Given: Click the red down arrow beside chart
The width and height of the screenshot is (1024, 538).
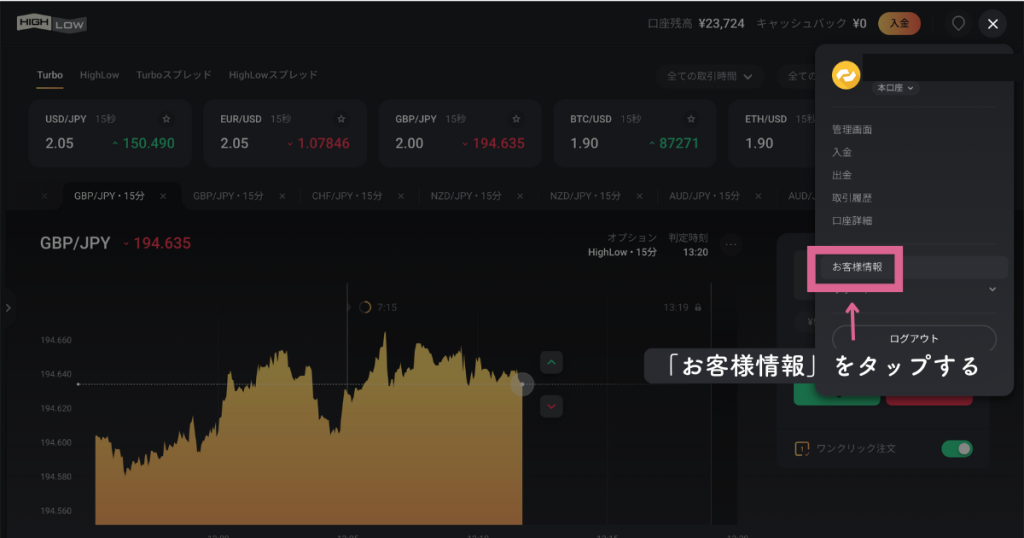Looking at the screenshot, I should pos(553,406).
